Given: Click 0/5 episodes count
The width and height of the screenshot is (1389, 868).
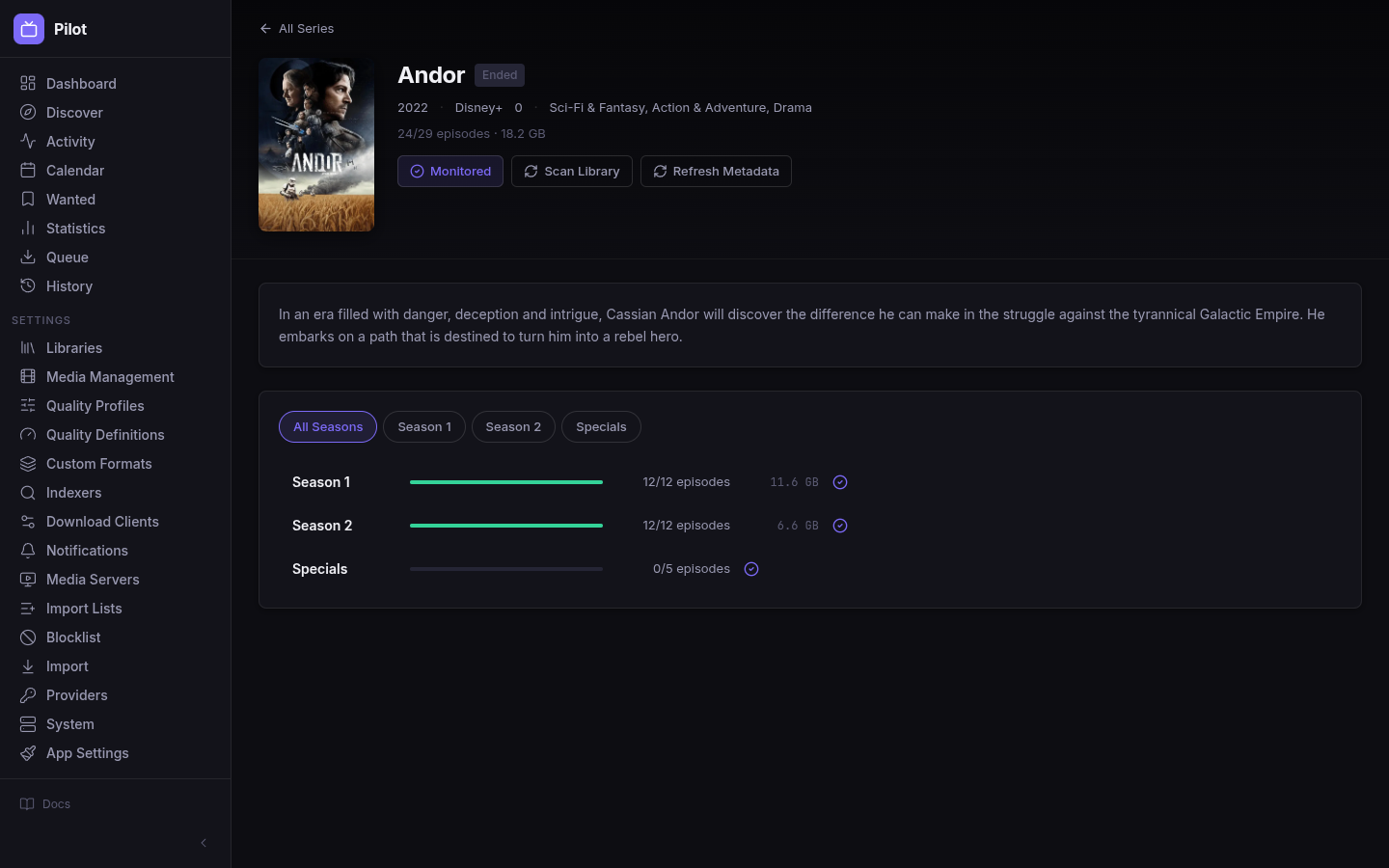Looking at the screenshot, I should pos(692,569).
